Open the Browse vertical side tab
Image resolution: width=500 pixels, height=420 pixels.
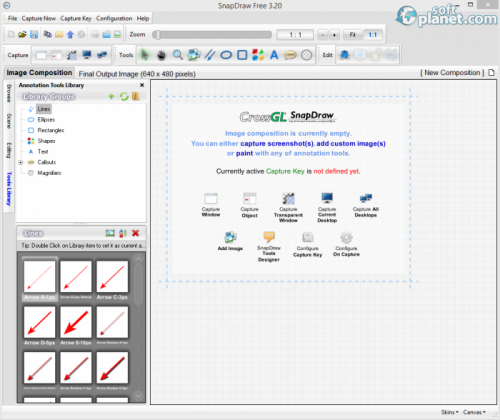point(9,93)
